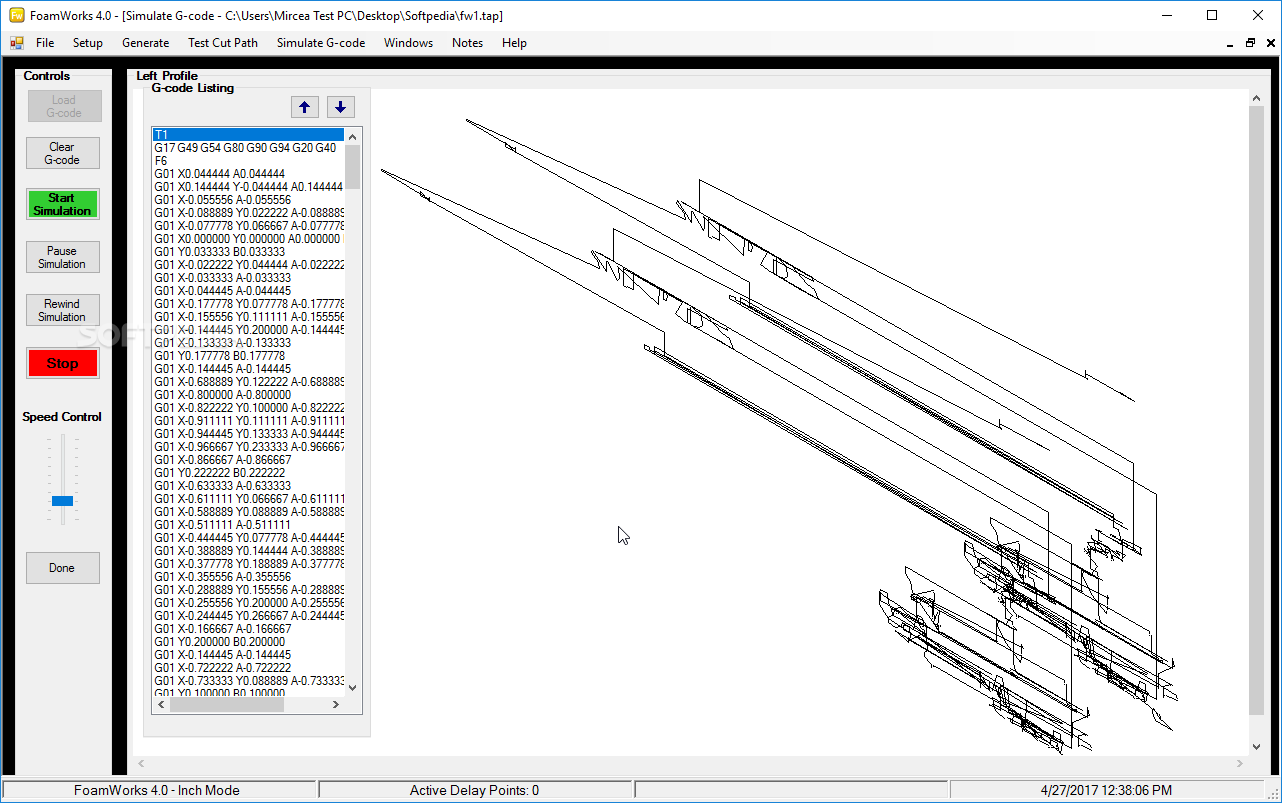Viewport: 1282px width, 803px height.
Task: Select line 'G01 X-0.033333 A-0.033333'
Action: 248,277
